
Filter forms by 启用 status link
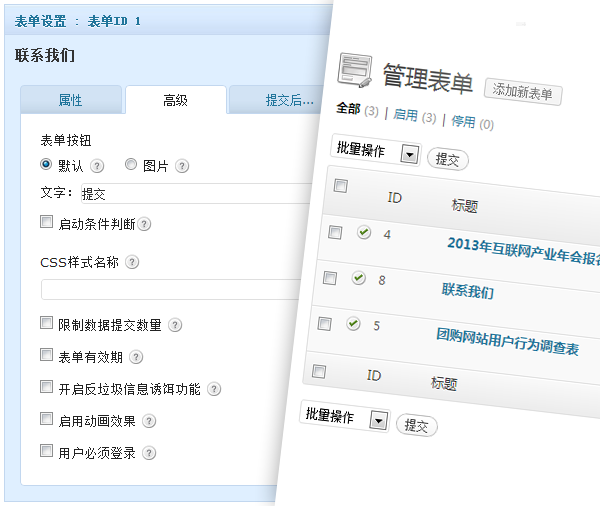pos(405,116)
